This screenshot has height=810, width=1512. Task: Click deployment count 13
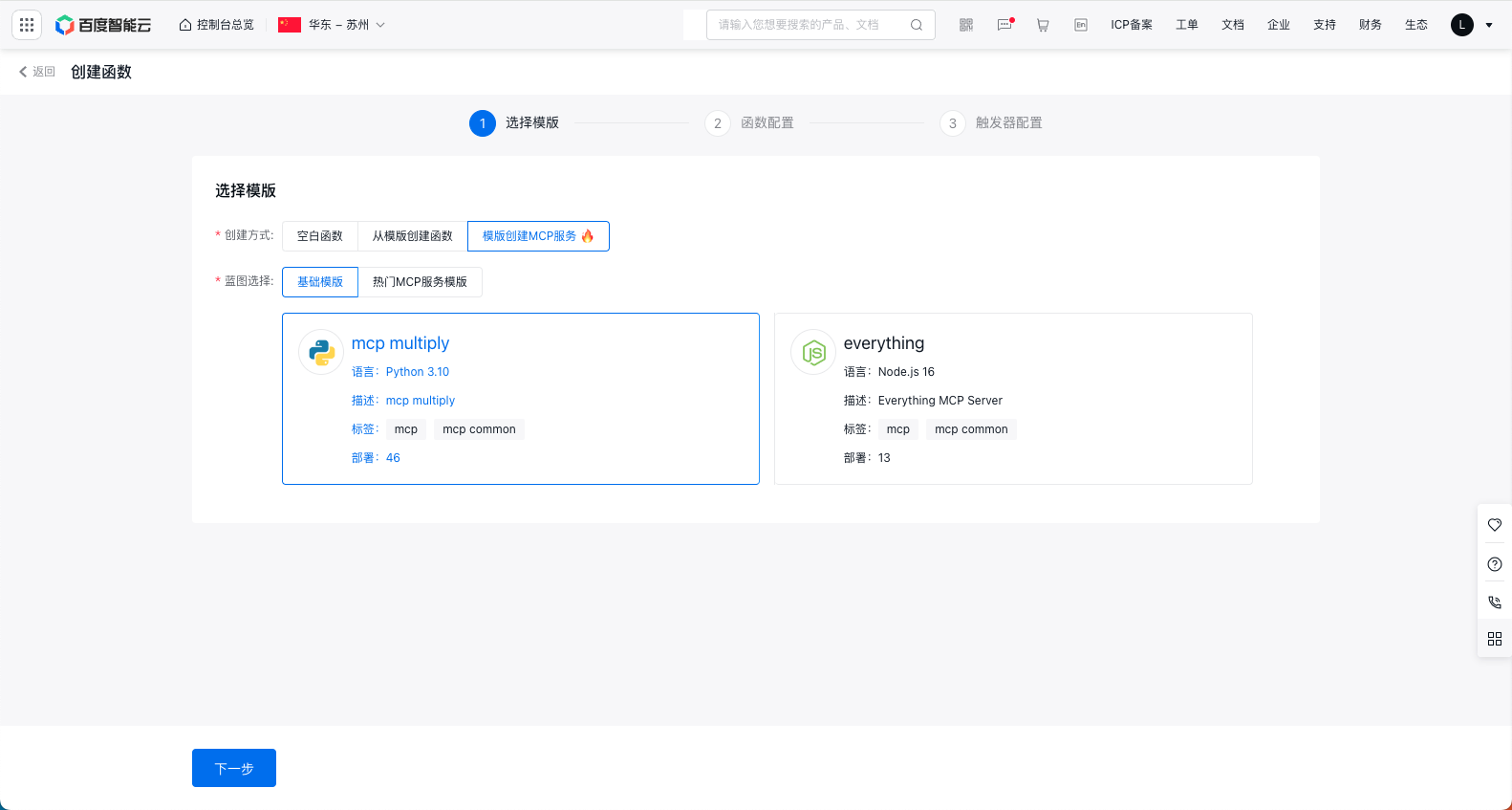tap(884, 458)
